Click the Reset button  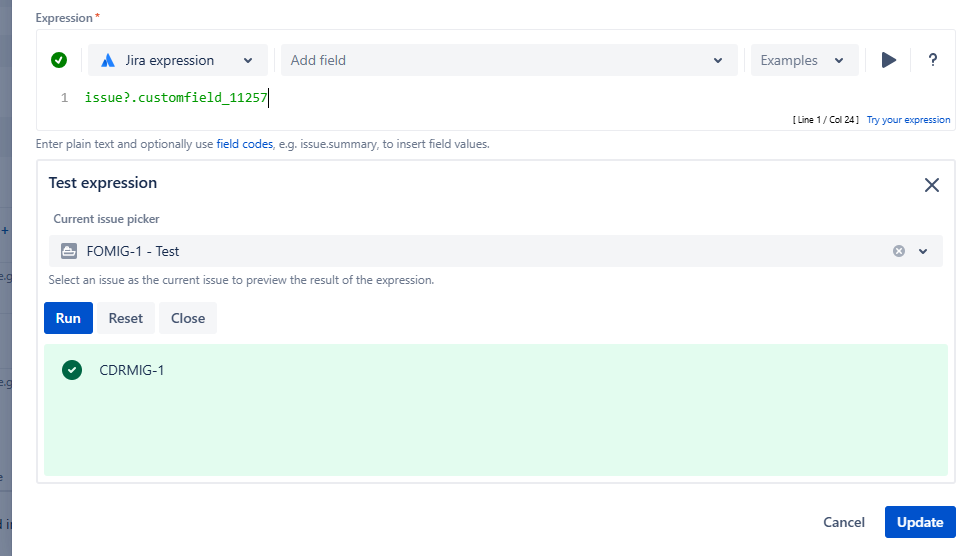126,318
